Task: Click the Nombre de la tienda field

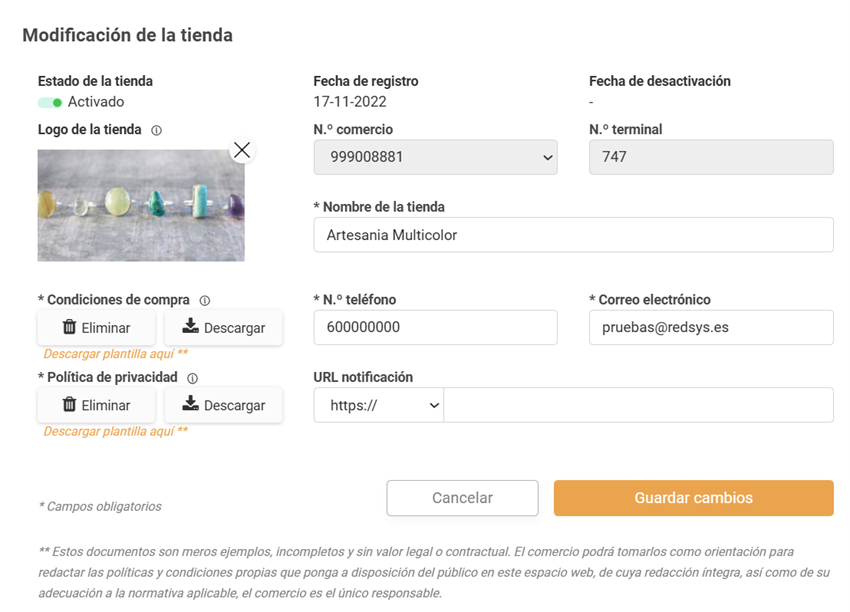Action: [573, 235]
